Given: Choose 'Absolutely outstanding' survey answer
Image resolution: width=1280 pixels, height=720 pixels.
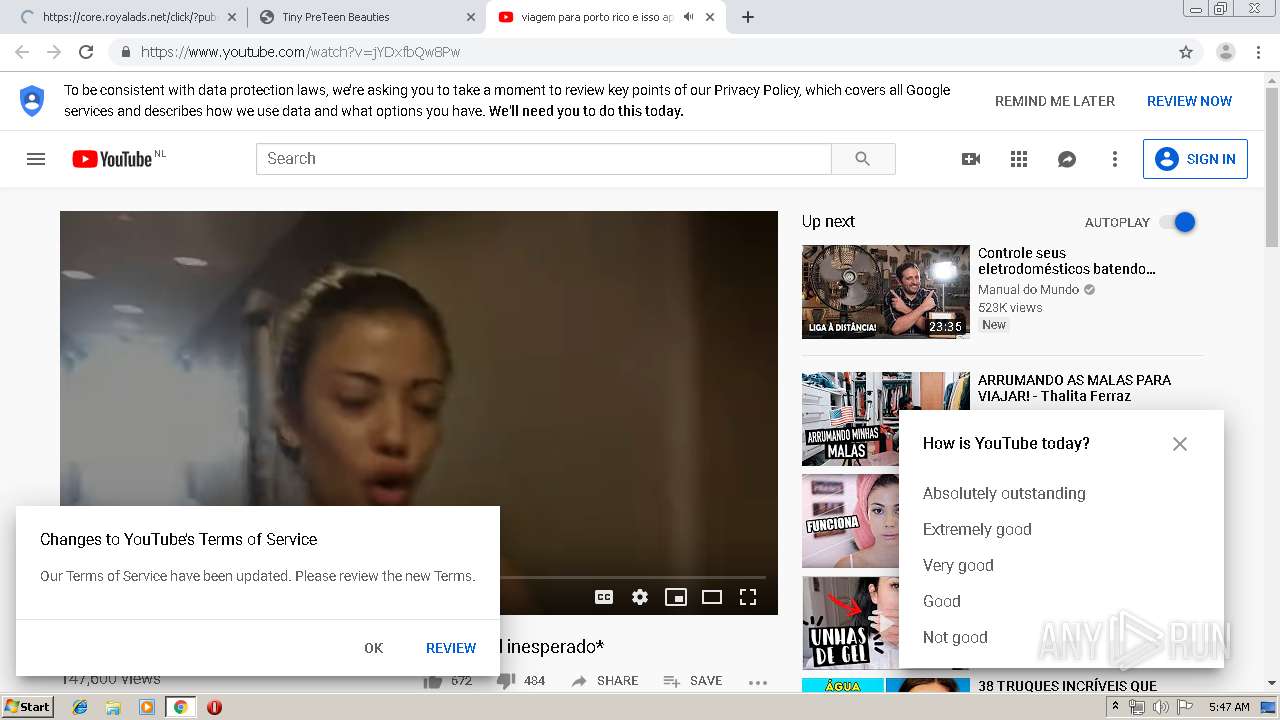Looking at the screenshot, I should tap(1004, 493).
